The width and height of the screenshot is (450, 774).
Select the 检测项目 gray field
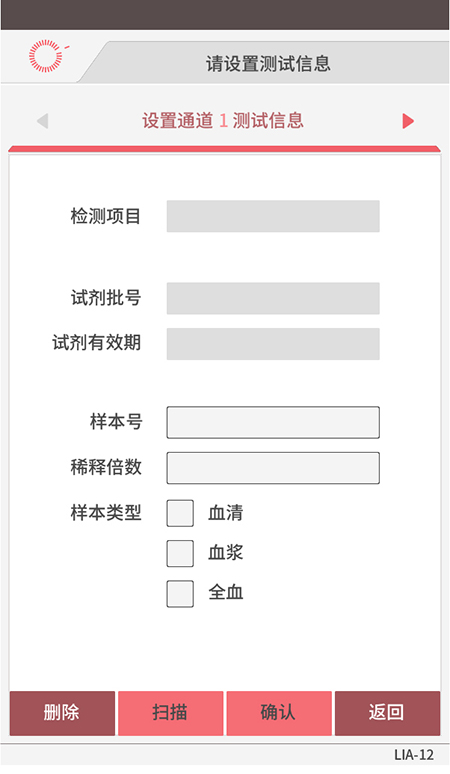[x=273, y=216]
